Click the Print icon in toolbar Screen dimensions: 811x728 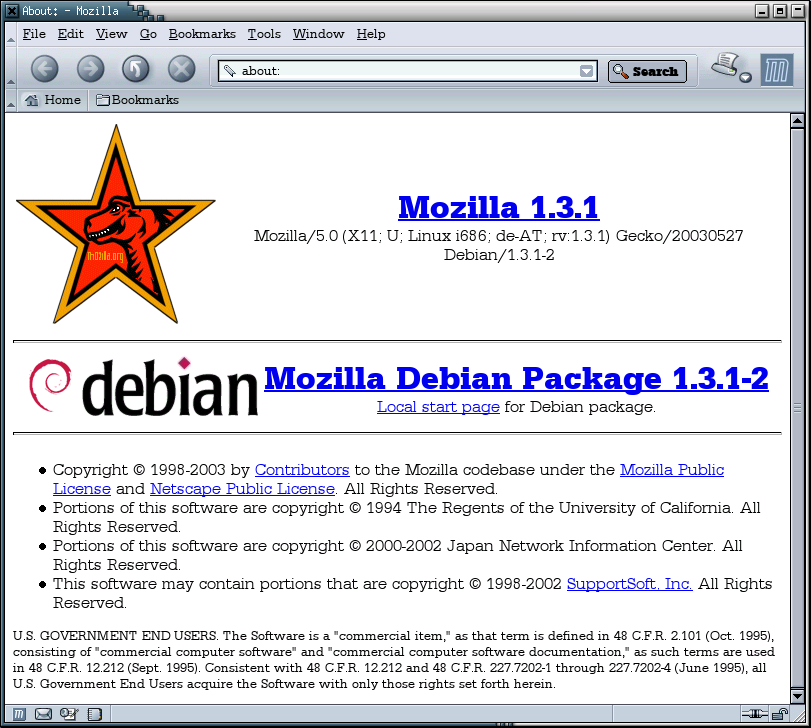725,65
